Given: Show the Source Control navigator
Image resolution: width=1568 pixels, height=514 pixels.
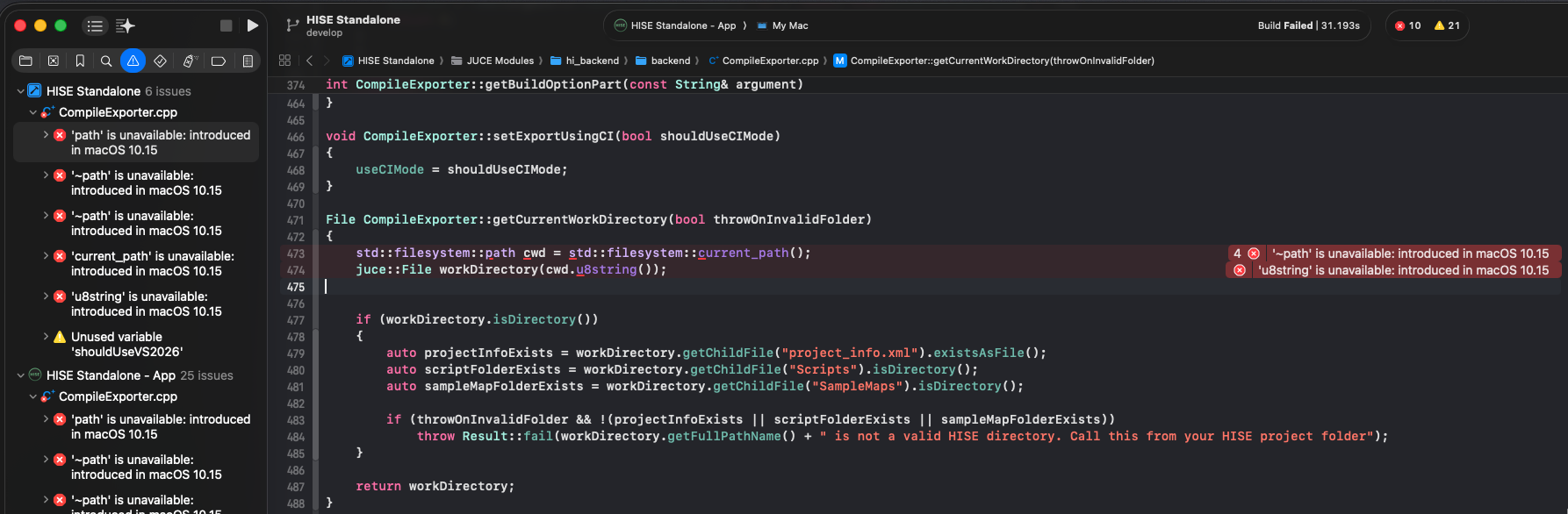Looking at the screenshot, I should pyautogui.click(x=53, y=61).
